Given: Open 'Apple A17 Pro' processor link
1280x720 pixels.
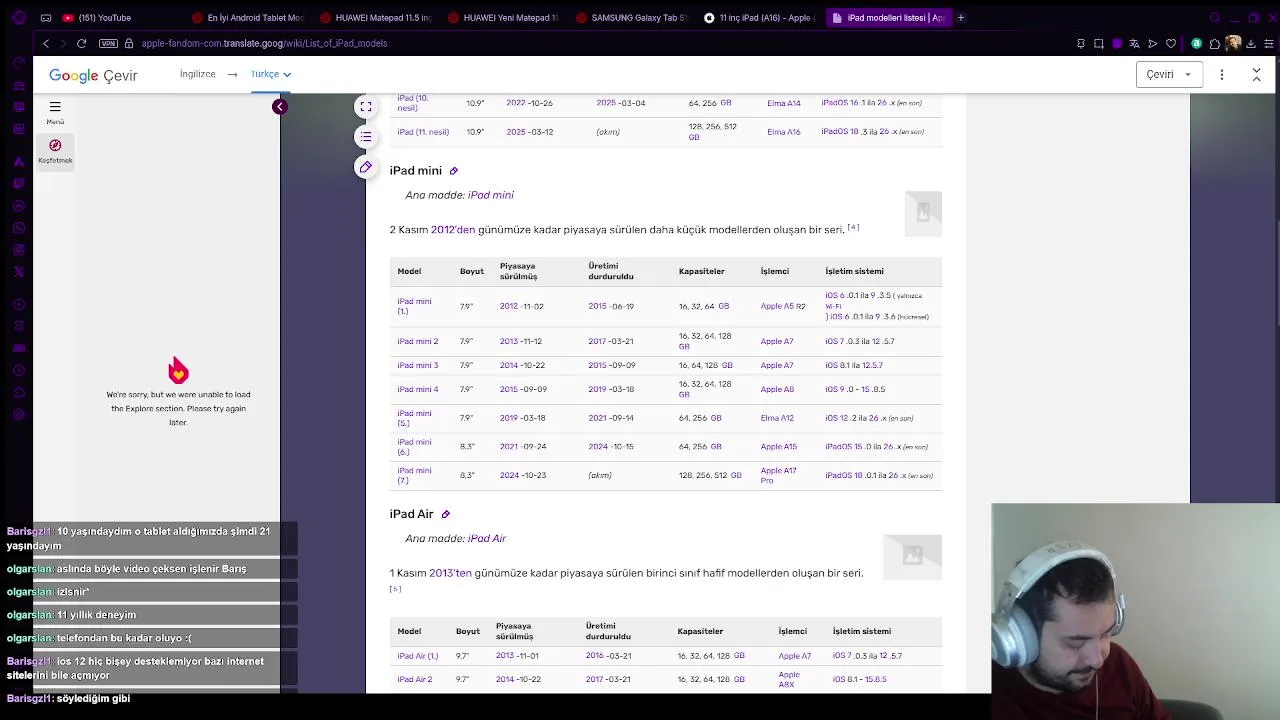Looking at the screenshot, I should click(778, 475).
